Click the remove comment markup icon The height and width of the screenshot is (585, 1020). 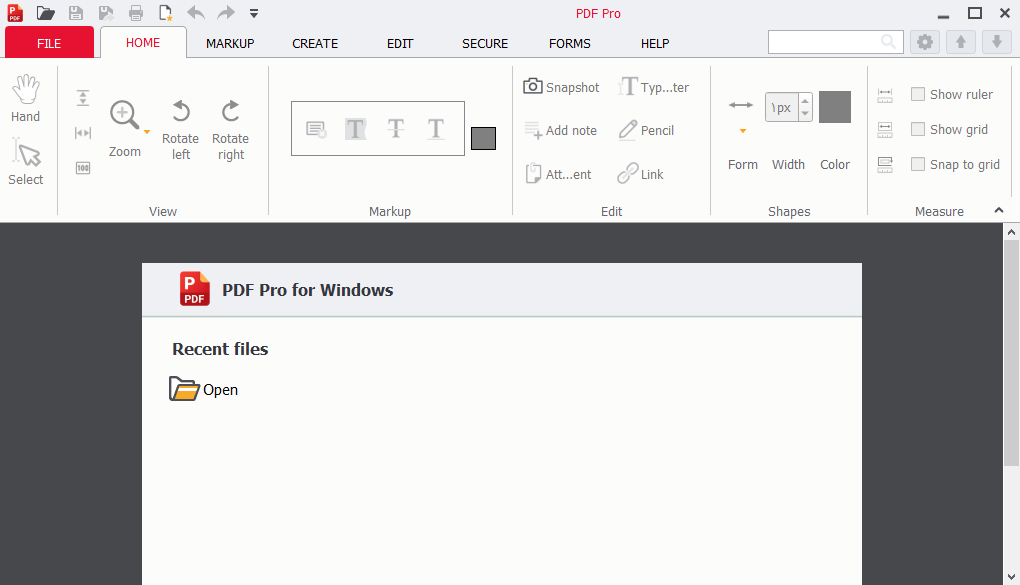coord(316,129)
